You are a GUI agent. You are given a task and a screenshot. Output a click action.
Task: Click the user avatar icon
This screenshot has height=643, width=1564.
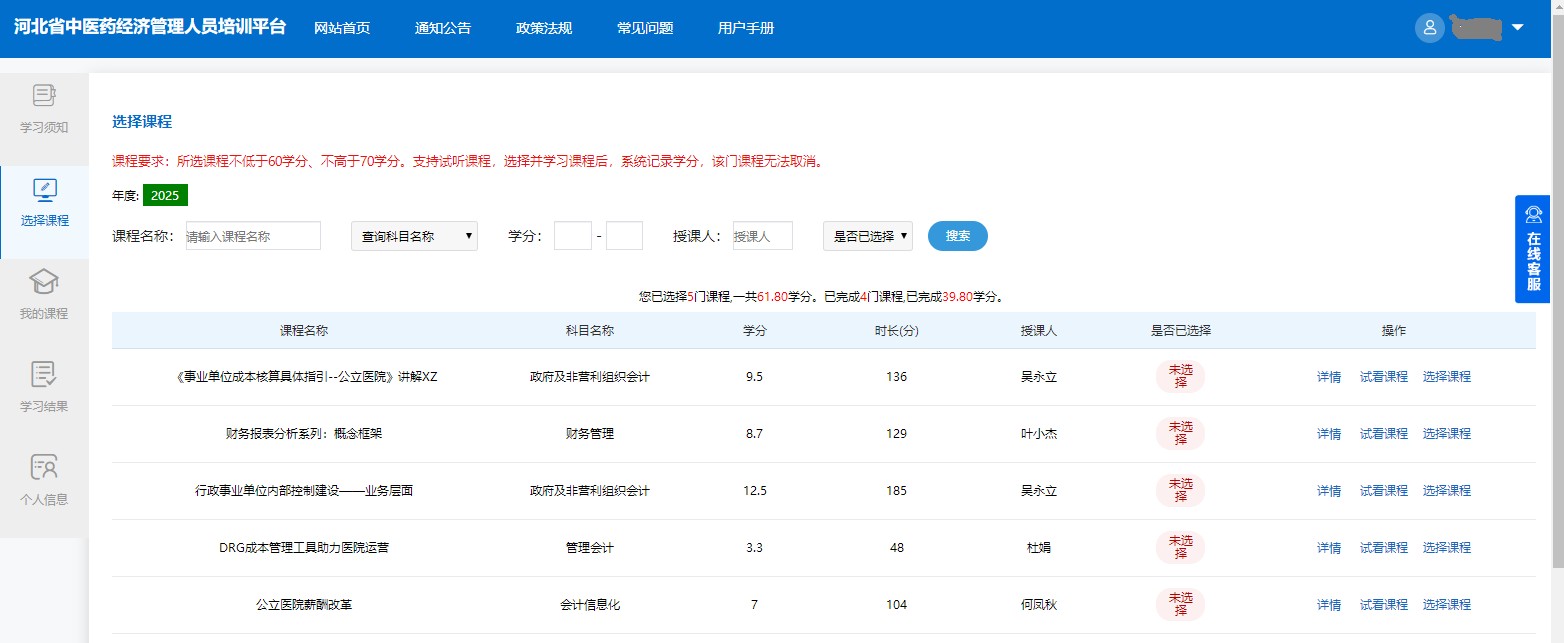[x=1429, y=27]
